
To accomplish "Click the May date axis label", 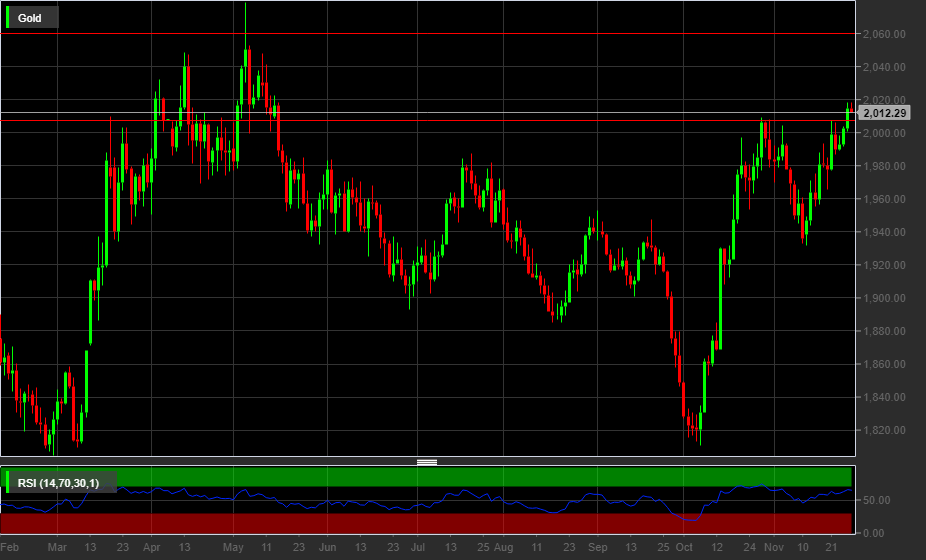I will pyautogui.click(x=233, y=548).
